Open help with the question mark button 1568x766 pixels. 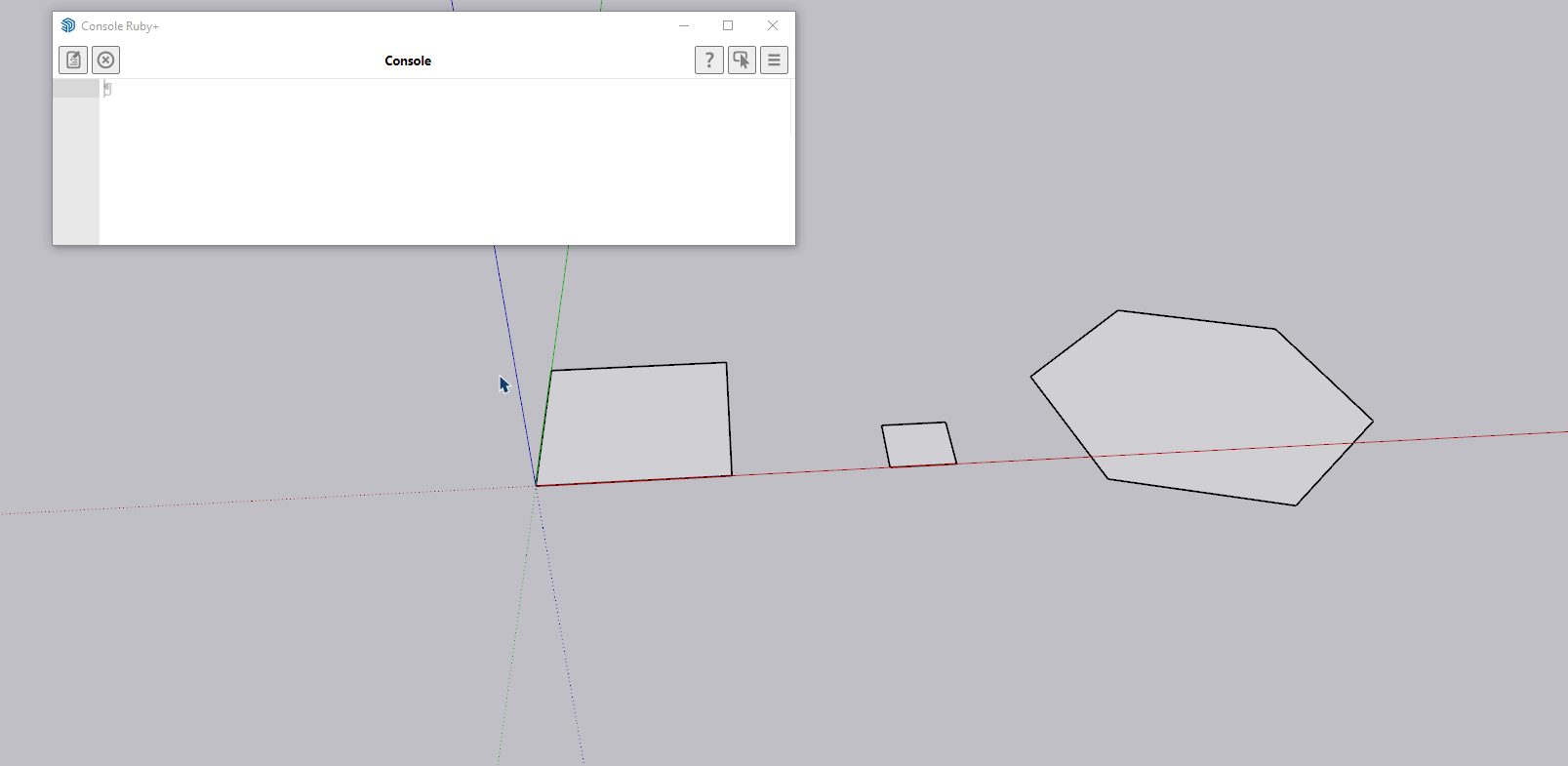tap(709, 60)
